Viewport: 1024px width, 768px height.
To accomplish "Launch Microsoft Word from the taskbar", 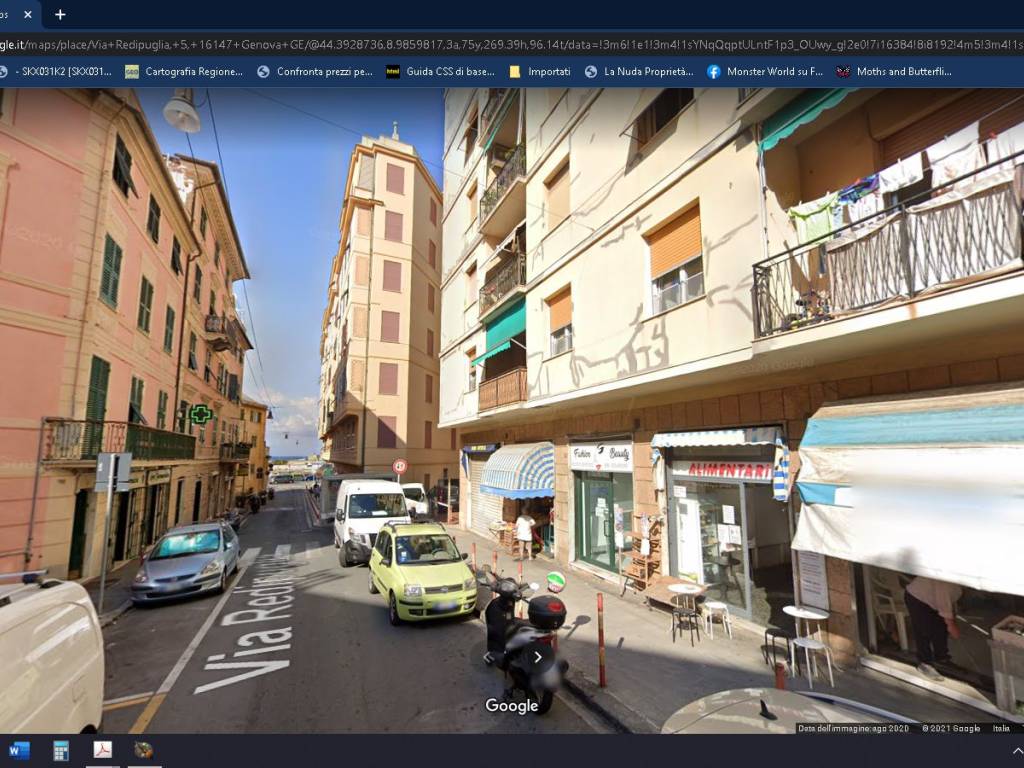I will point(19,750).
